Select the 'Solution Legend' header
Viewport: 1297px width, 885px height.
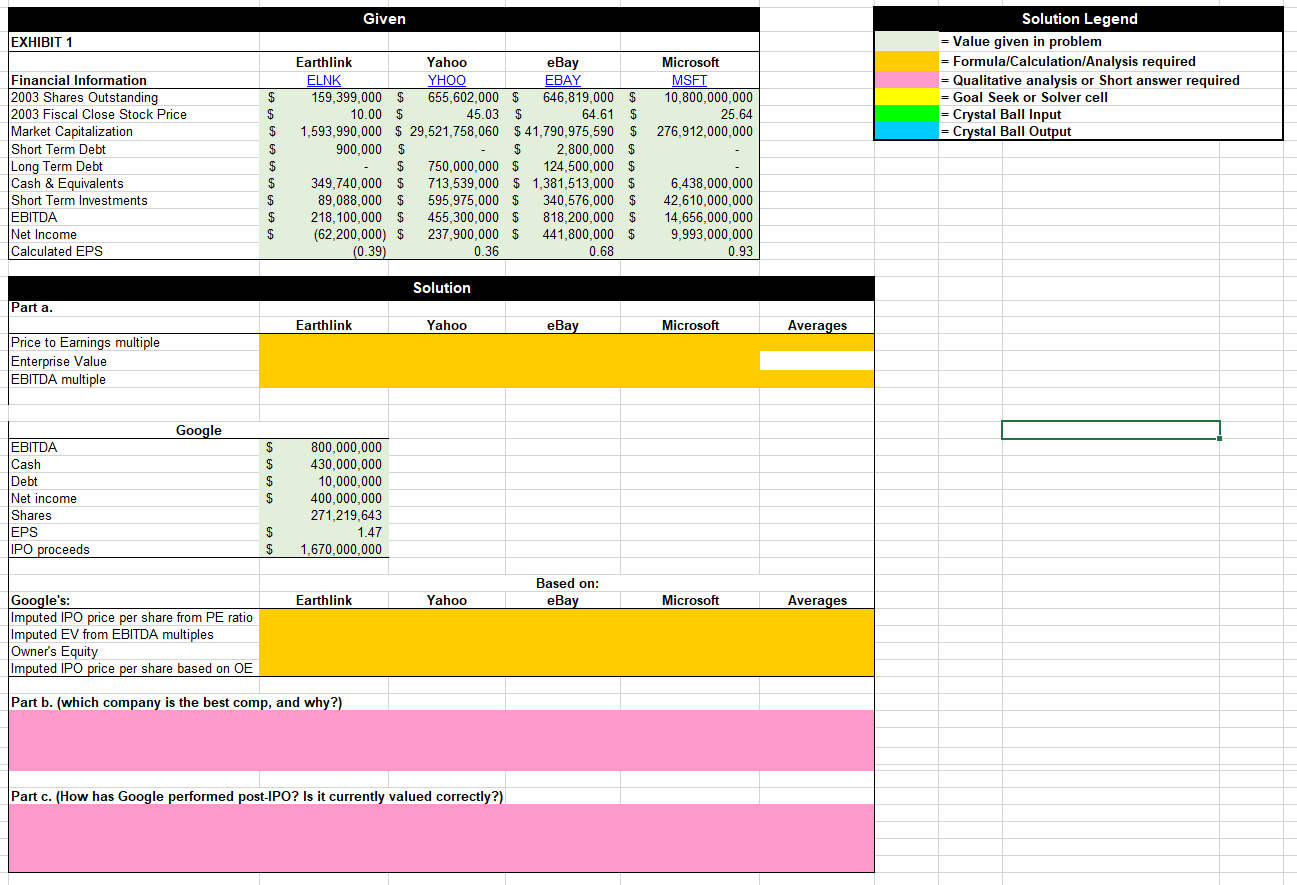[x=1079, y=19]
